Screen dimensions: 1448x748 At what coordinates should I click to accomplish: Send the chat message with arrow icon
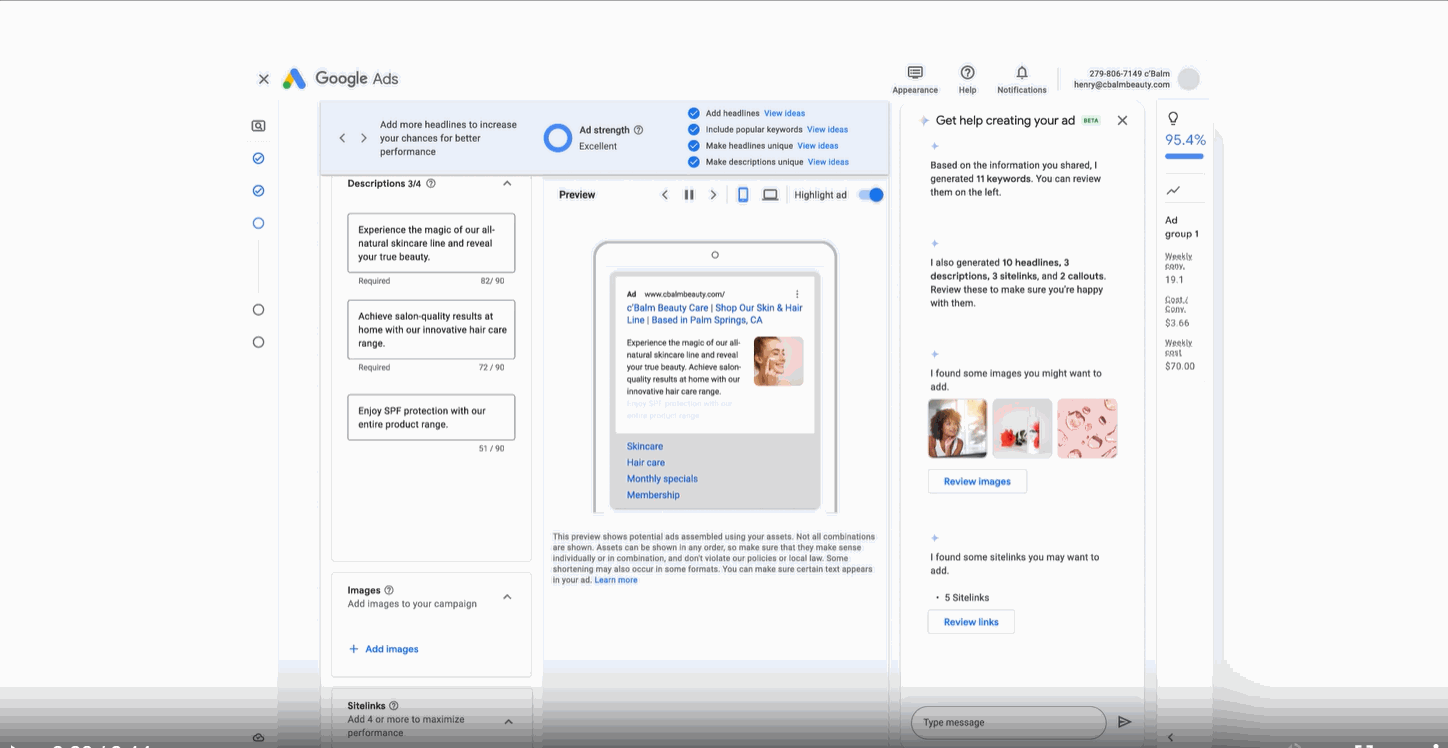[x=1124, y=722]
